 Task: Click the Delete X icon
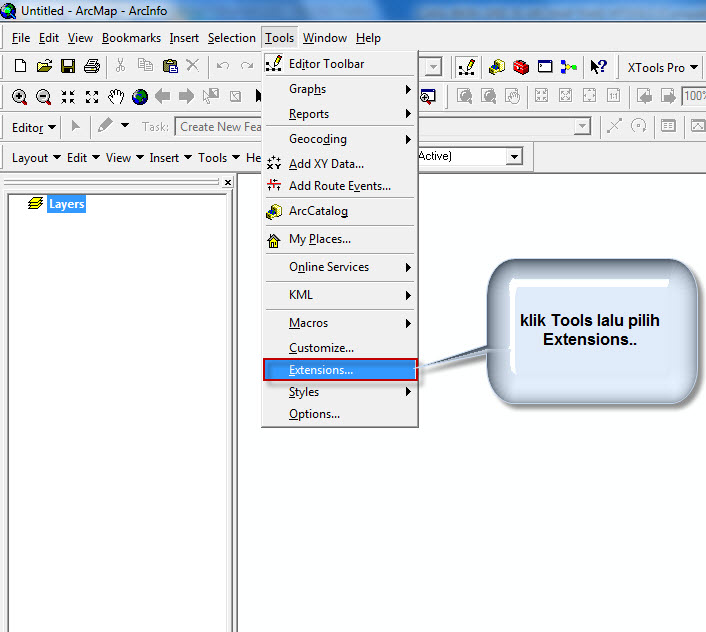coord(193,65)
